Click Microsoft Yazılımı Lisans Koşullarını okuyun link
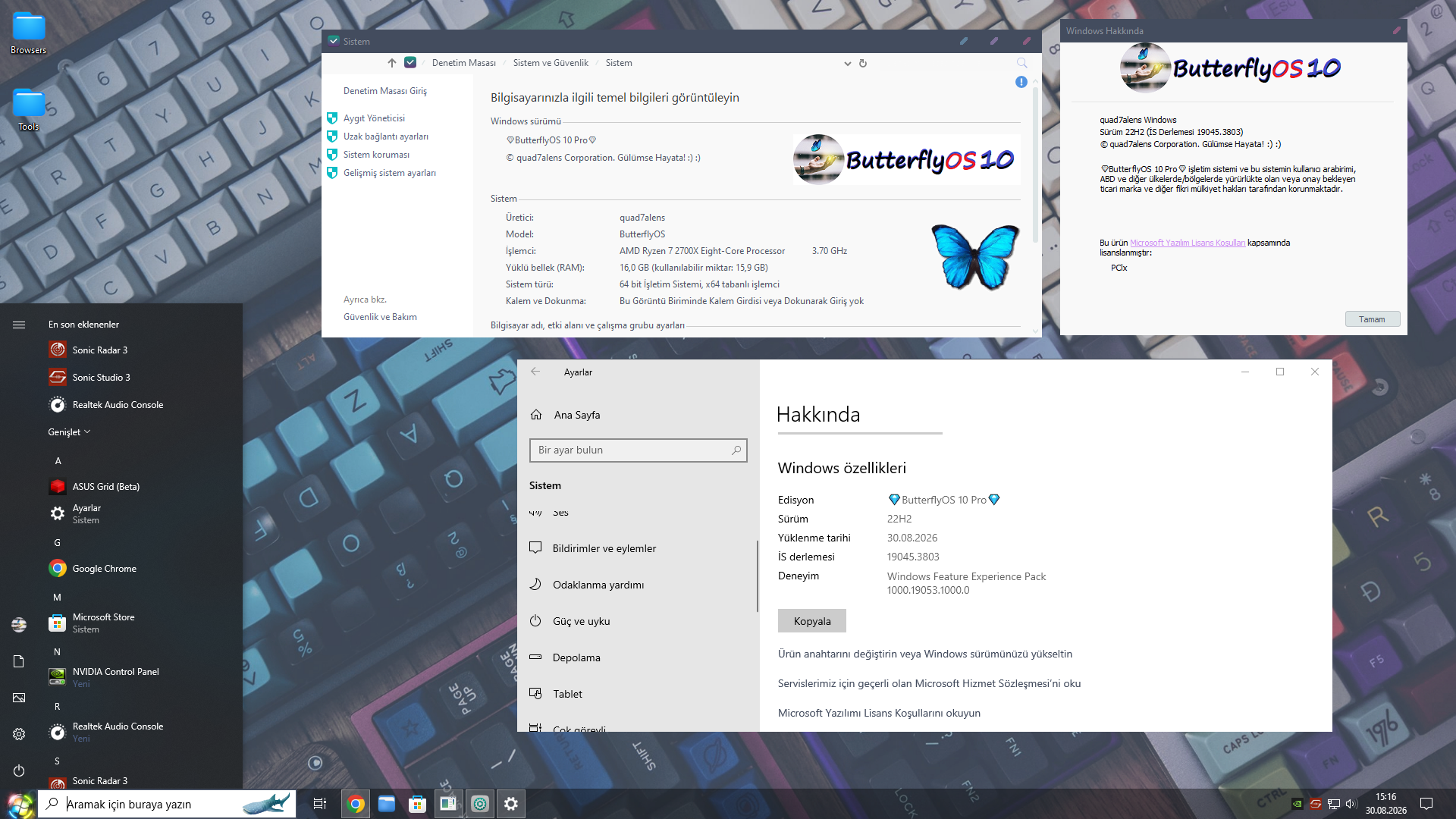Viewport: 1456px width, 819px height. pos(880,713)
